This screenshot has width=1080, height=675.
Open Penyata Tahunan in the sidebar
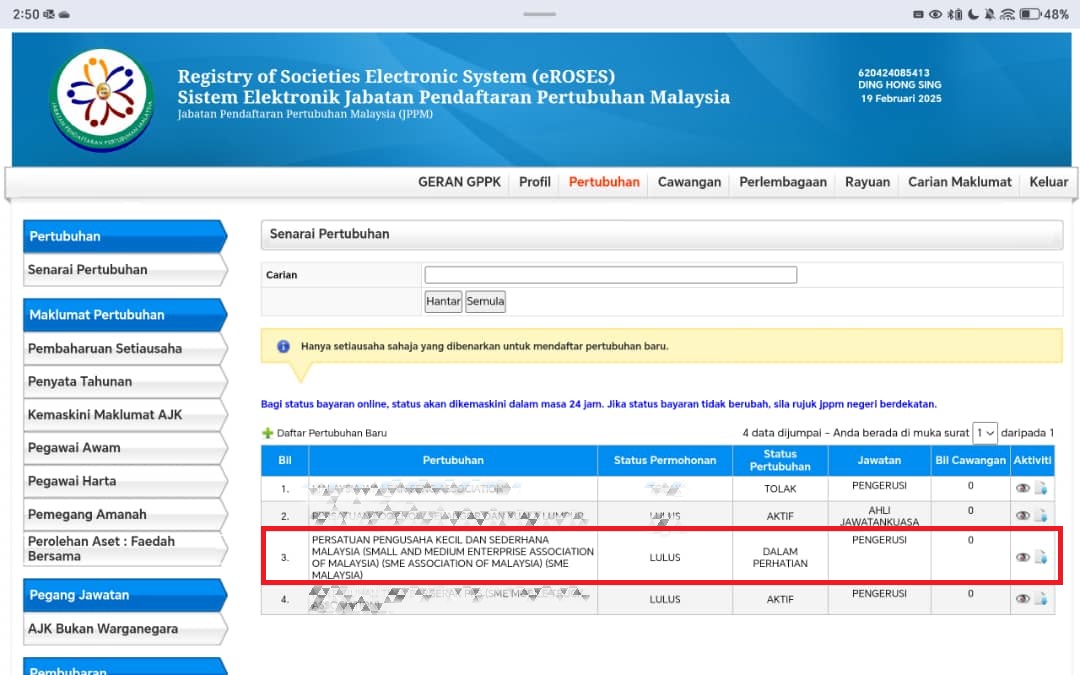click(x=124, y=382)
